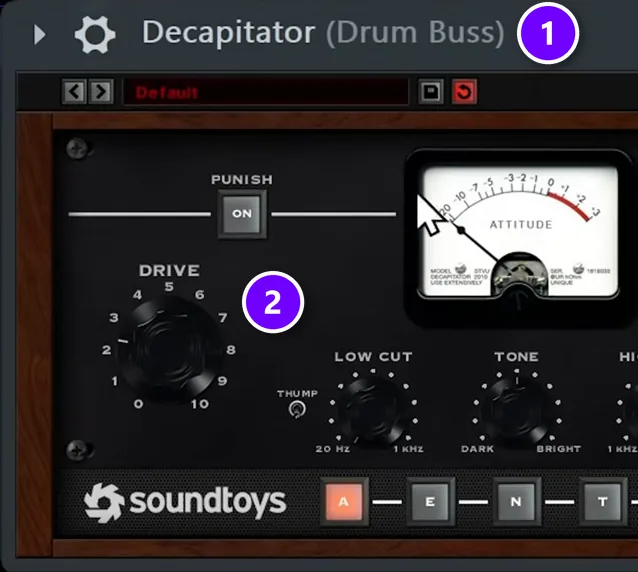Open the plugin options gear icon

(95, 35)
